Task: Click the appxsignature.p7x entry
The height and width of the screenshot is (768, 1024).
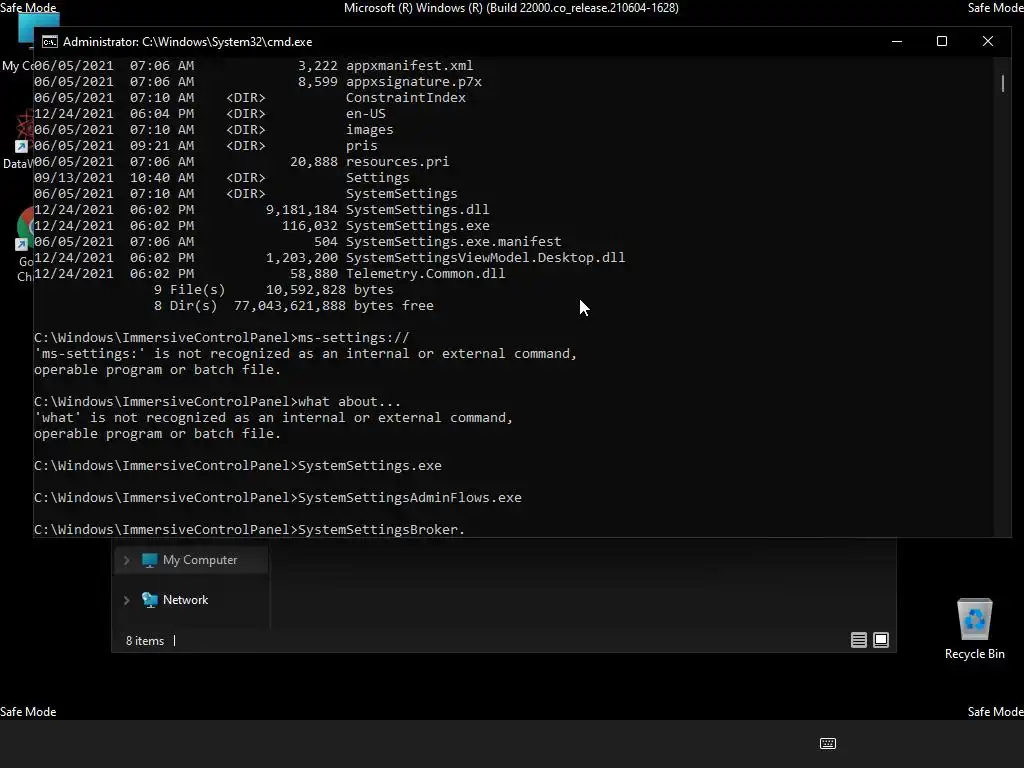Action: click(x=413, y=82)
